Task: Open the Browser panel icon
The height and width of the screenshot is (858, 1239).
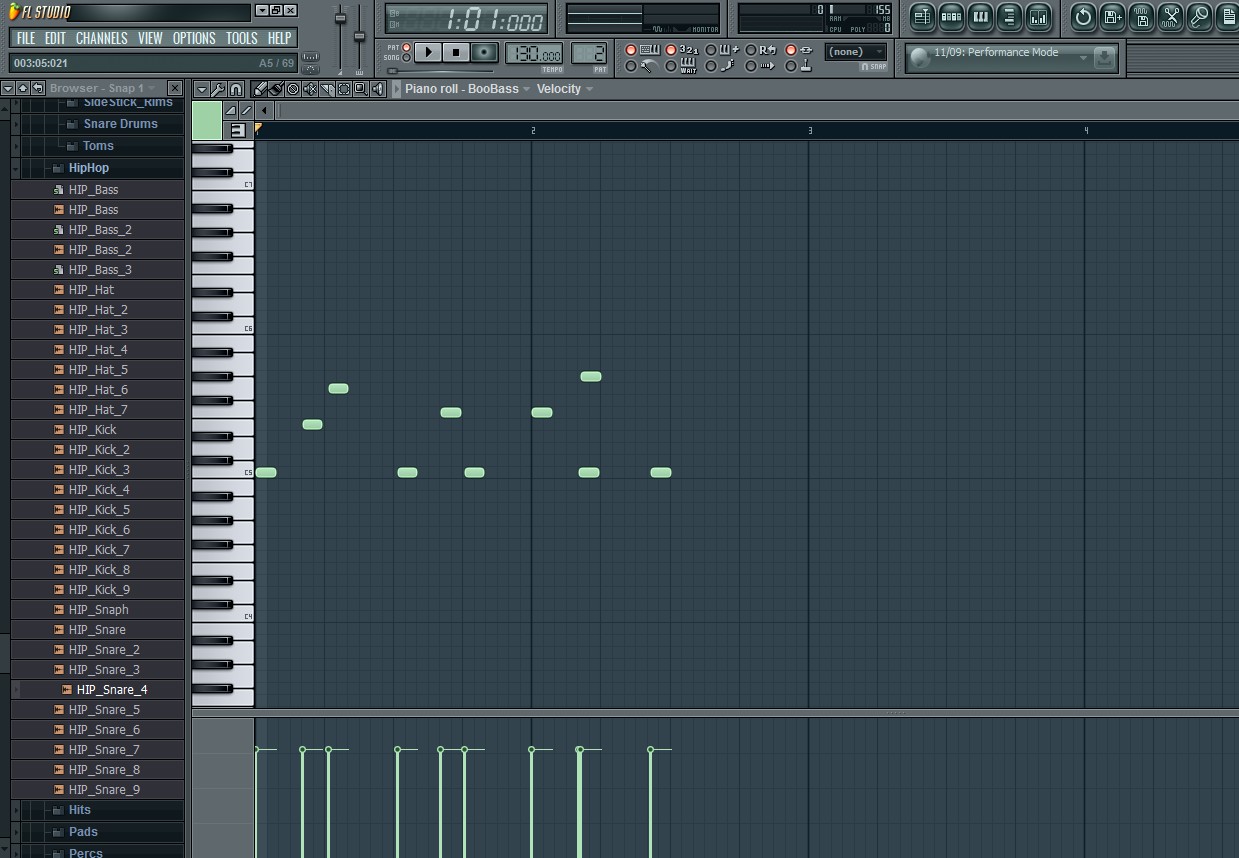Action: (x=1009, y=17)
